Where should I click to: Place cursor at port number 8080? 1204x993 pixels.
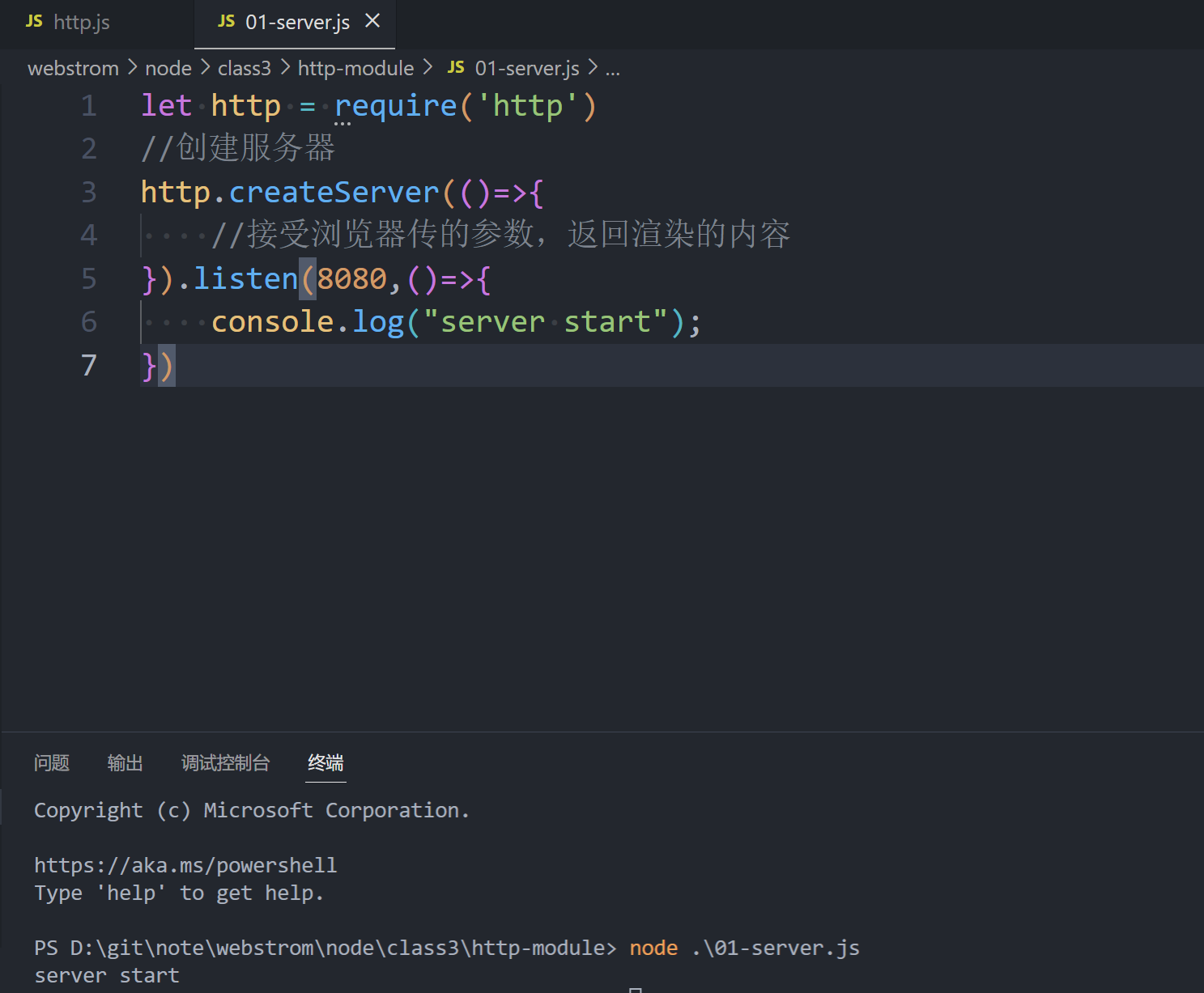point(352,279)
